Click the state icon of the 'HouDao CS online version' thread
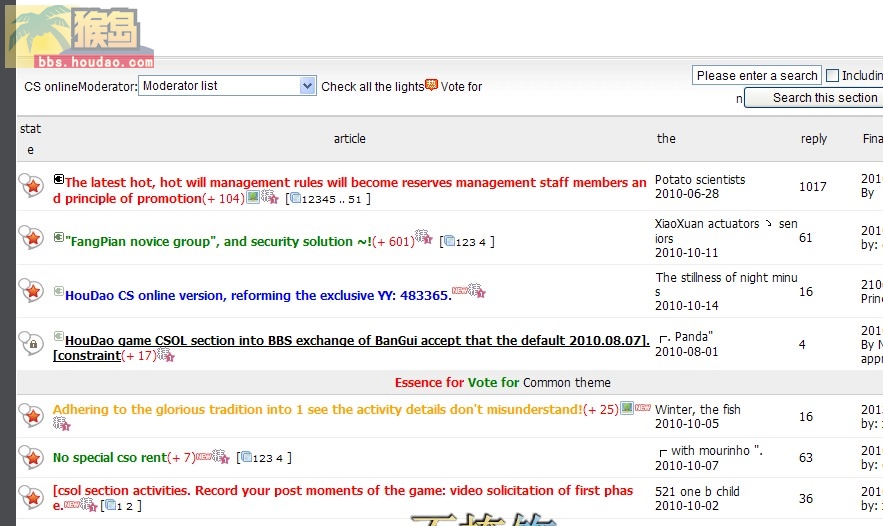This screenshot has height=526, width=883. pos(31,290)
